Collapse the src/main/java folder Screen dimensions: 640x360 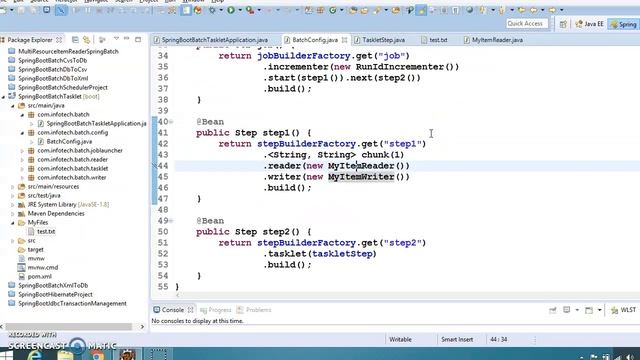coord(13,106)
